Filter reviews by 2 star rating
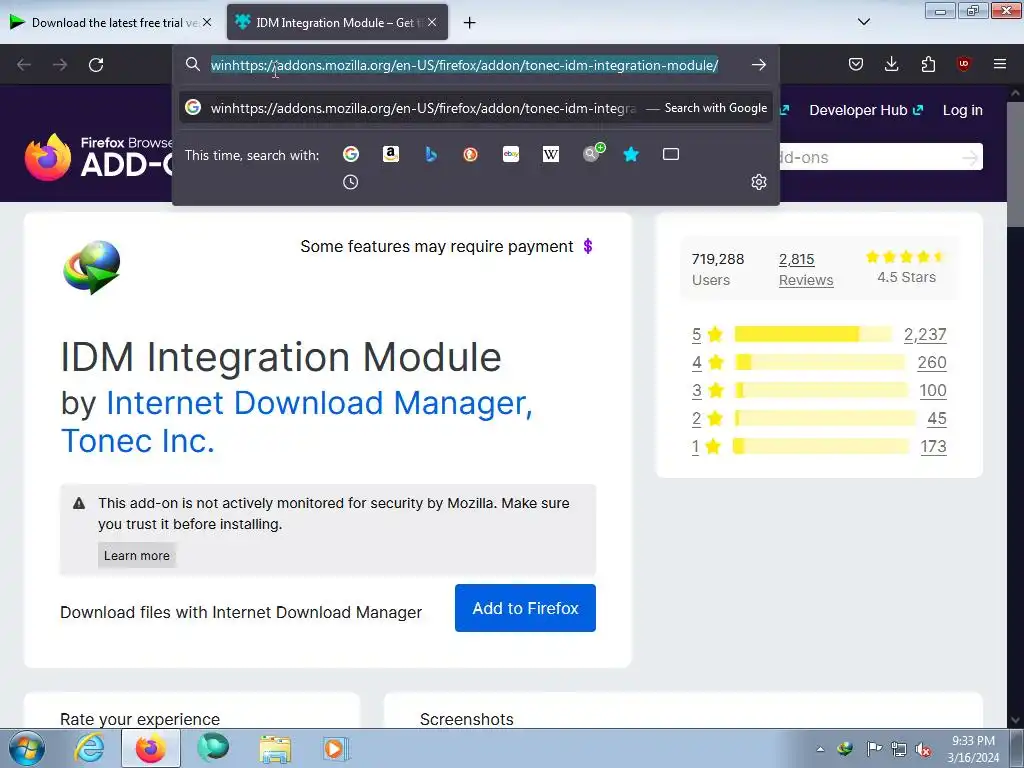The image size is (1024, 768). (x=708, y=419)
